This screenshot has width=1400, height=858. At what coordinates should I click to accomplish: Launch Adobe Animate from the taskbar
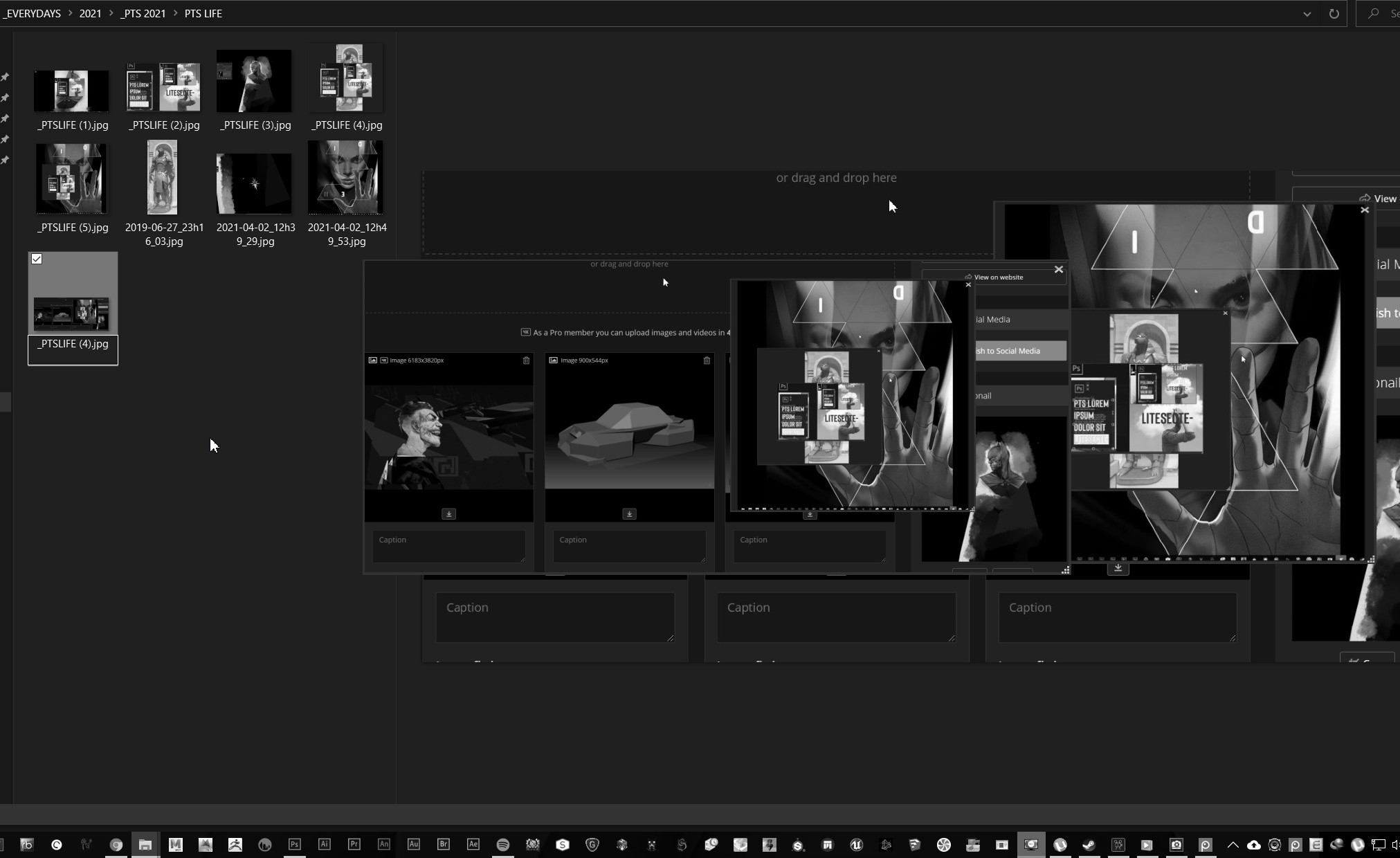[x=383, y=844]
